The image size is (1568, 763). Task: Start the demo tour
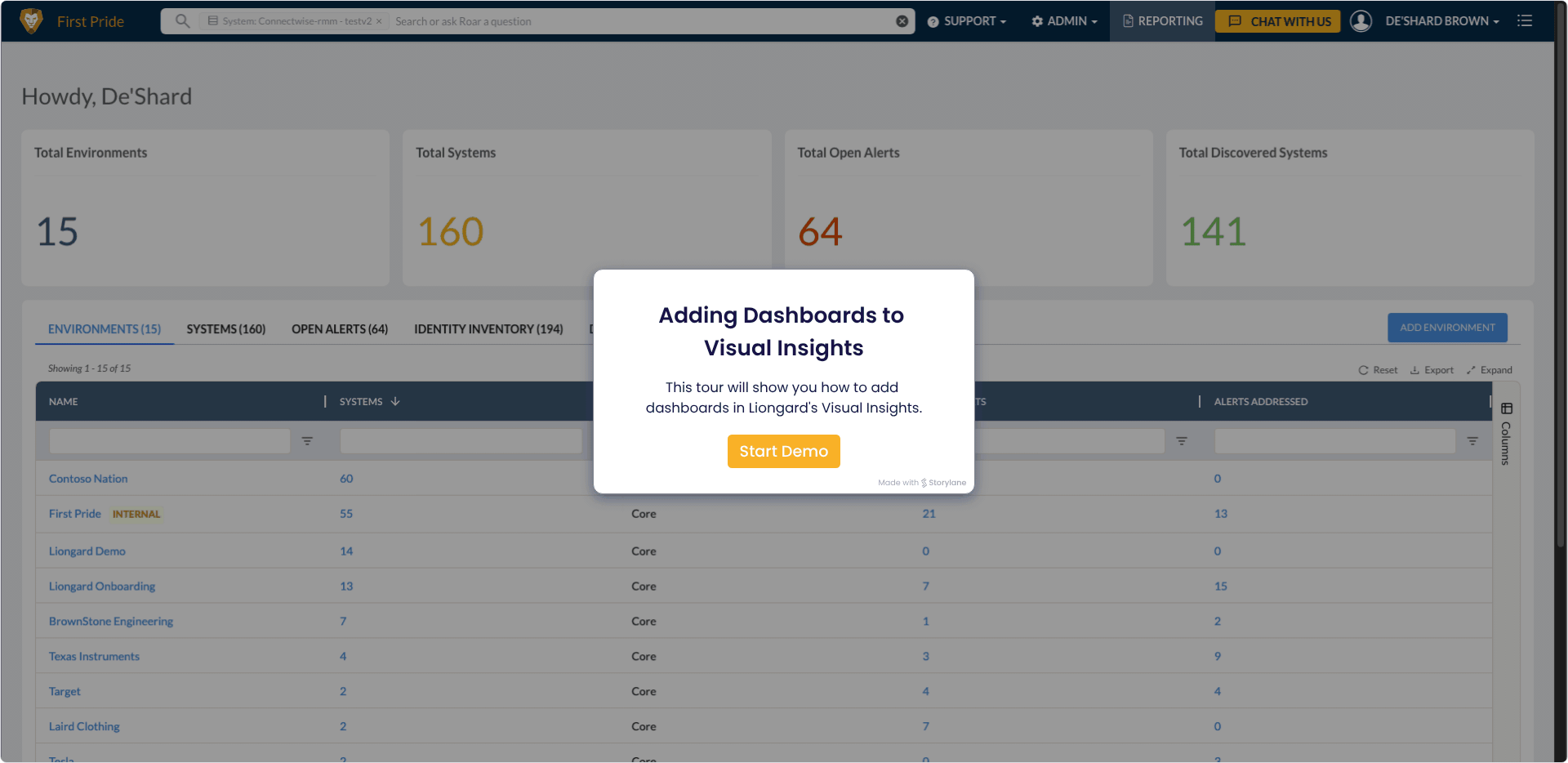click(784, 451)
